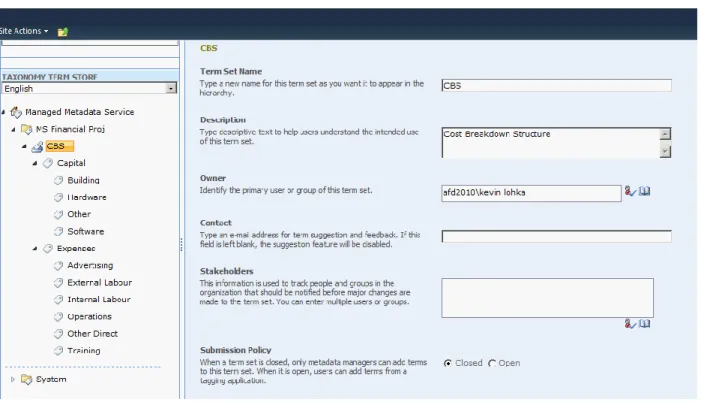Select the System group label
Image resolution: width=701 pixels, height=402 pixels.
(51, 379)
